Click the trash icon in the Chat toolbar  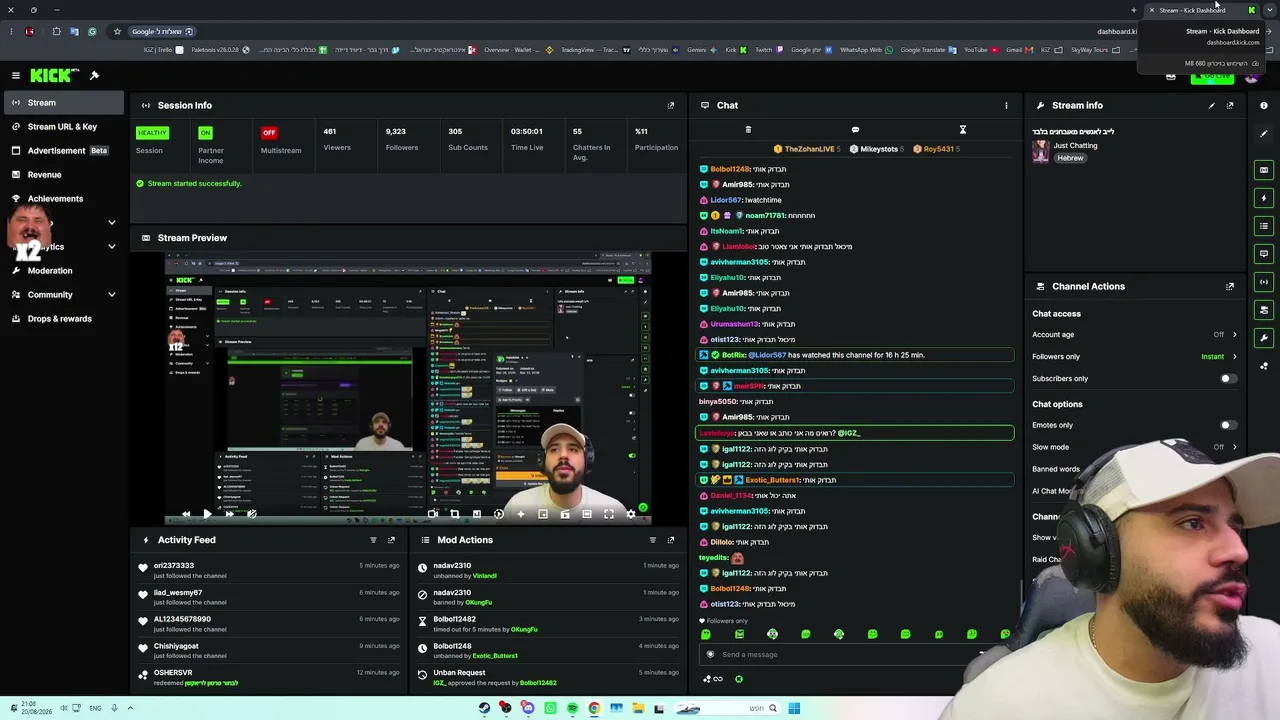[x=748, y=129]
